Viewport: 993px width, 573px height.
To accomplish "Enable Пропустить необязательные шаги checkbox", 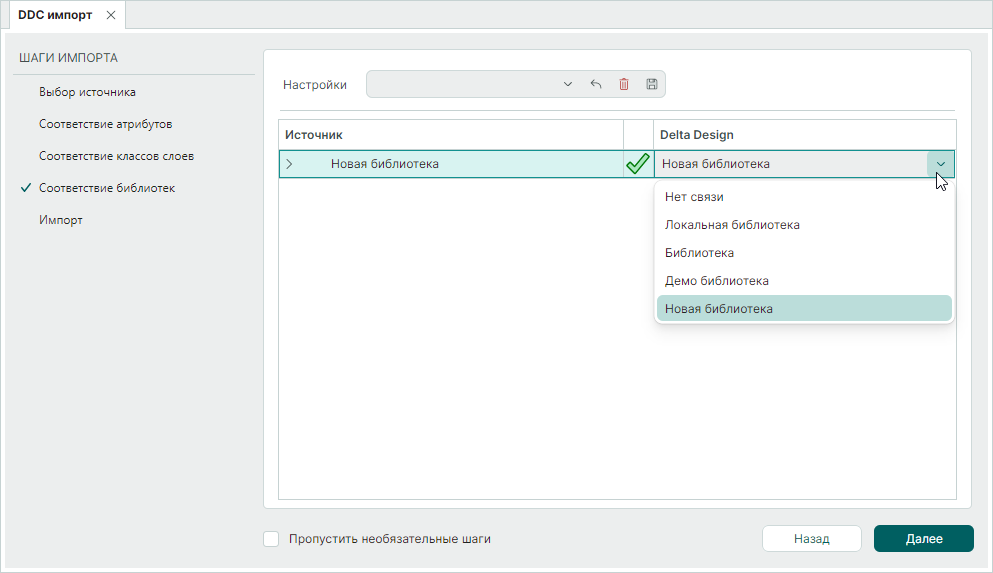I will pyautogui.click(x=271, y=539).
